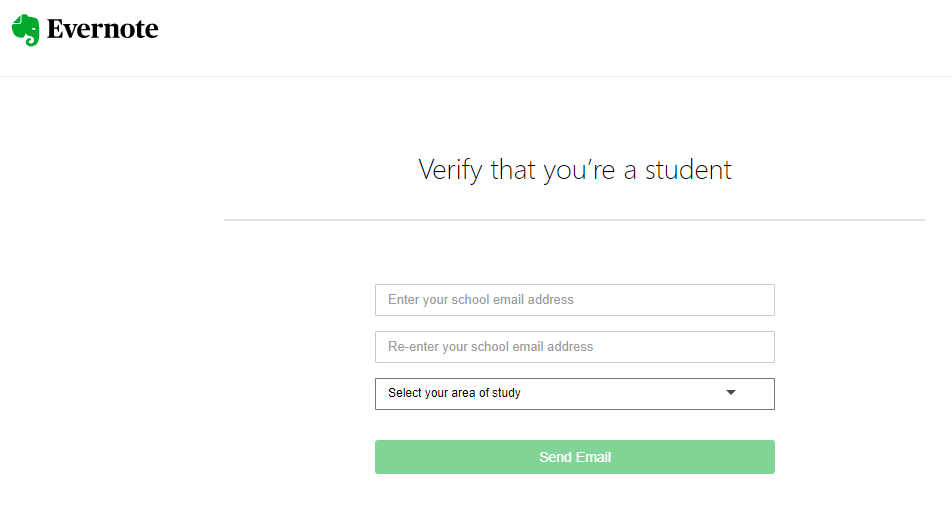Focus the re-enter school email field
The height and width of the screenshot is (508, 952).
point(574,347)
